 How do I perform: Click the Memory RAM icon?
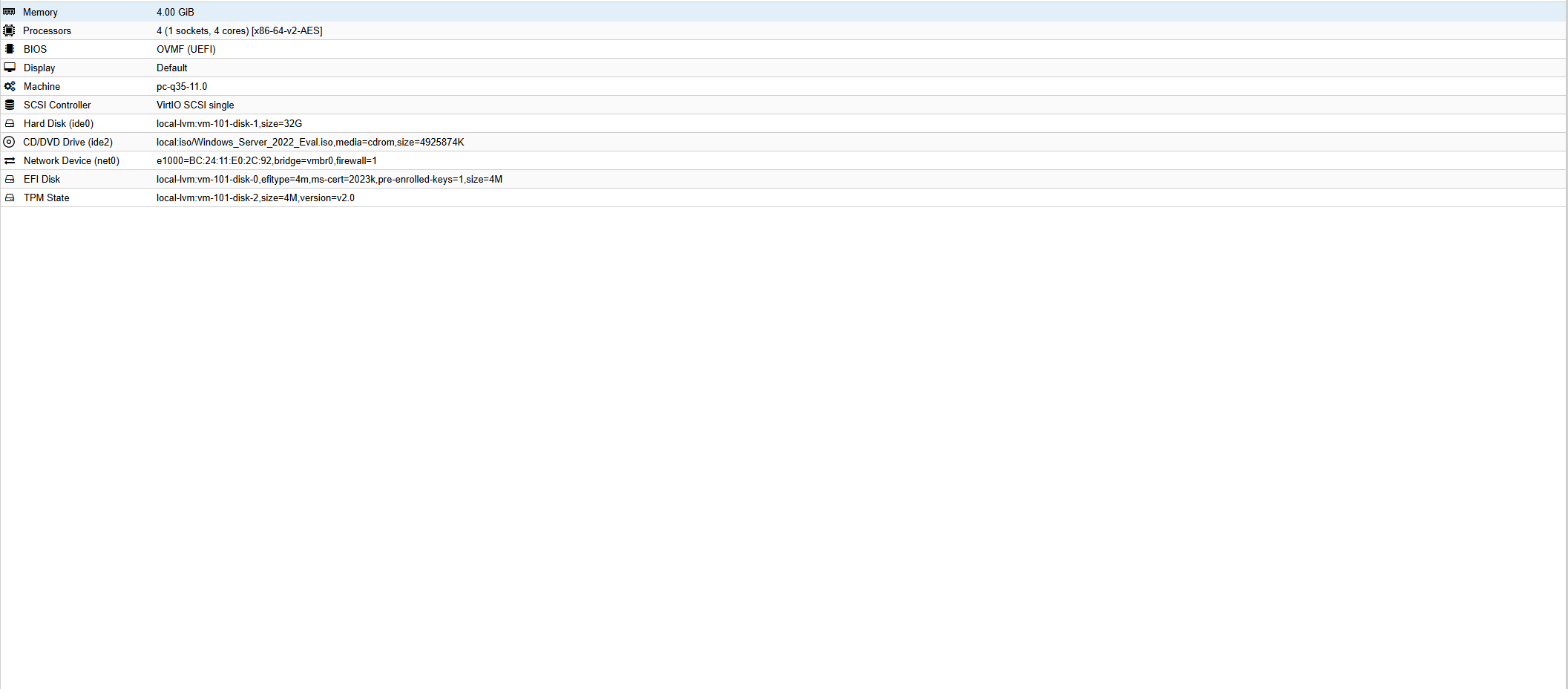pyautogui.click(x=9, y=12)
